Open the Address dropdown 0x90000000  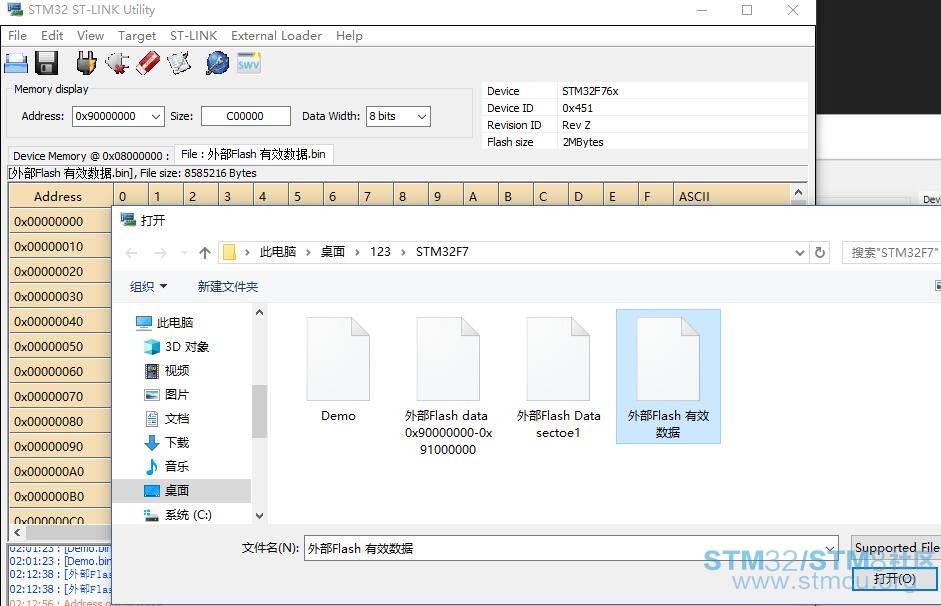155,116
